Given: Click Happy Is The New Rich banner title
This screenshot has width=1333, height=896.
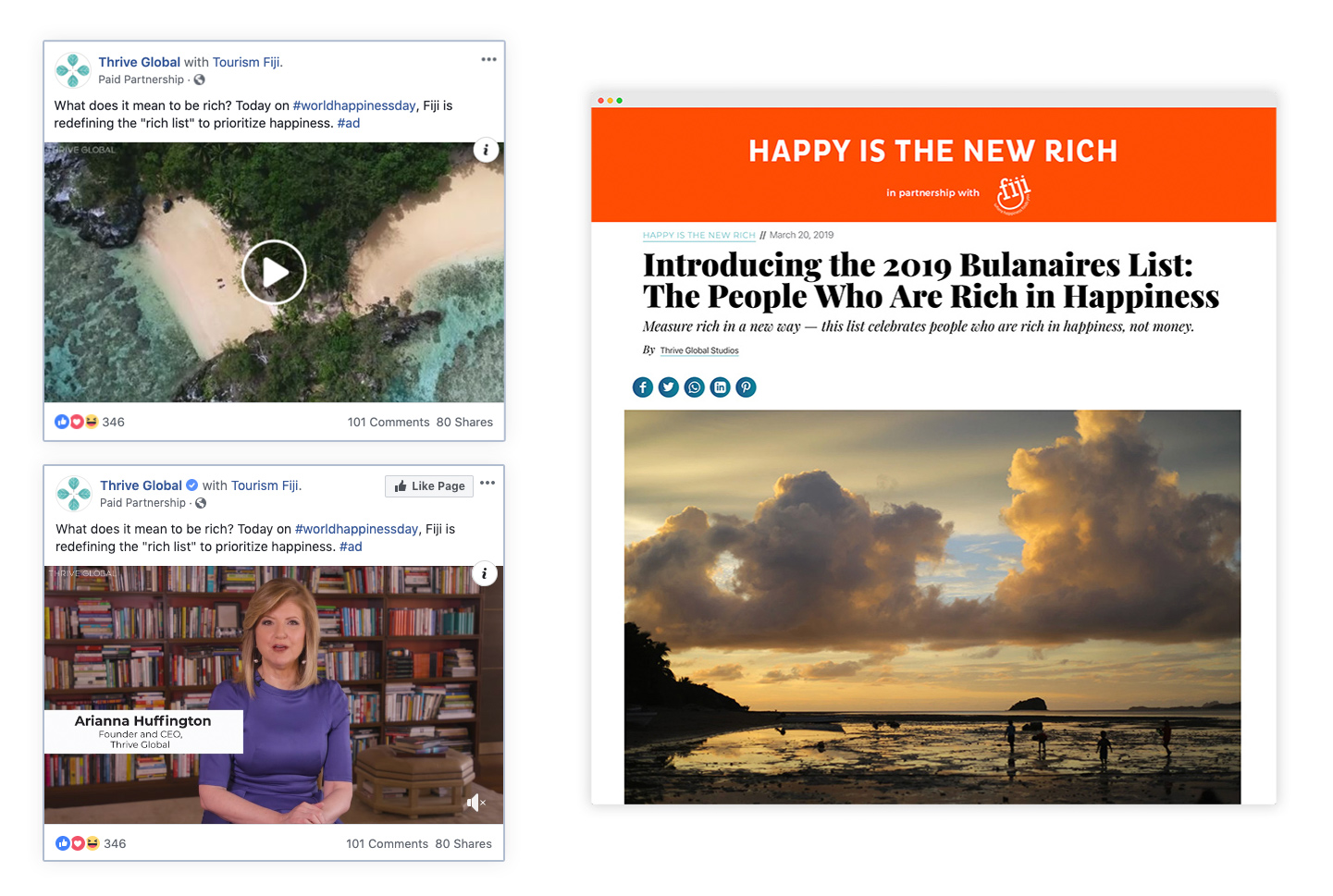Looking at the screenshot, I should coord(933,151).
